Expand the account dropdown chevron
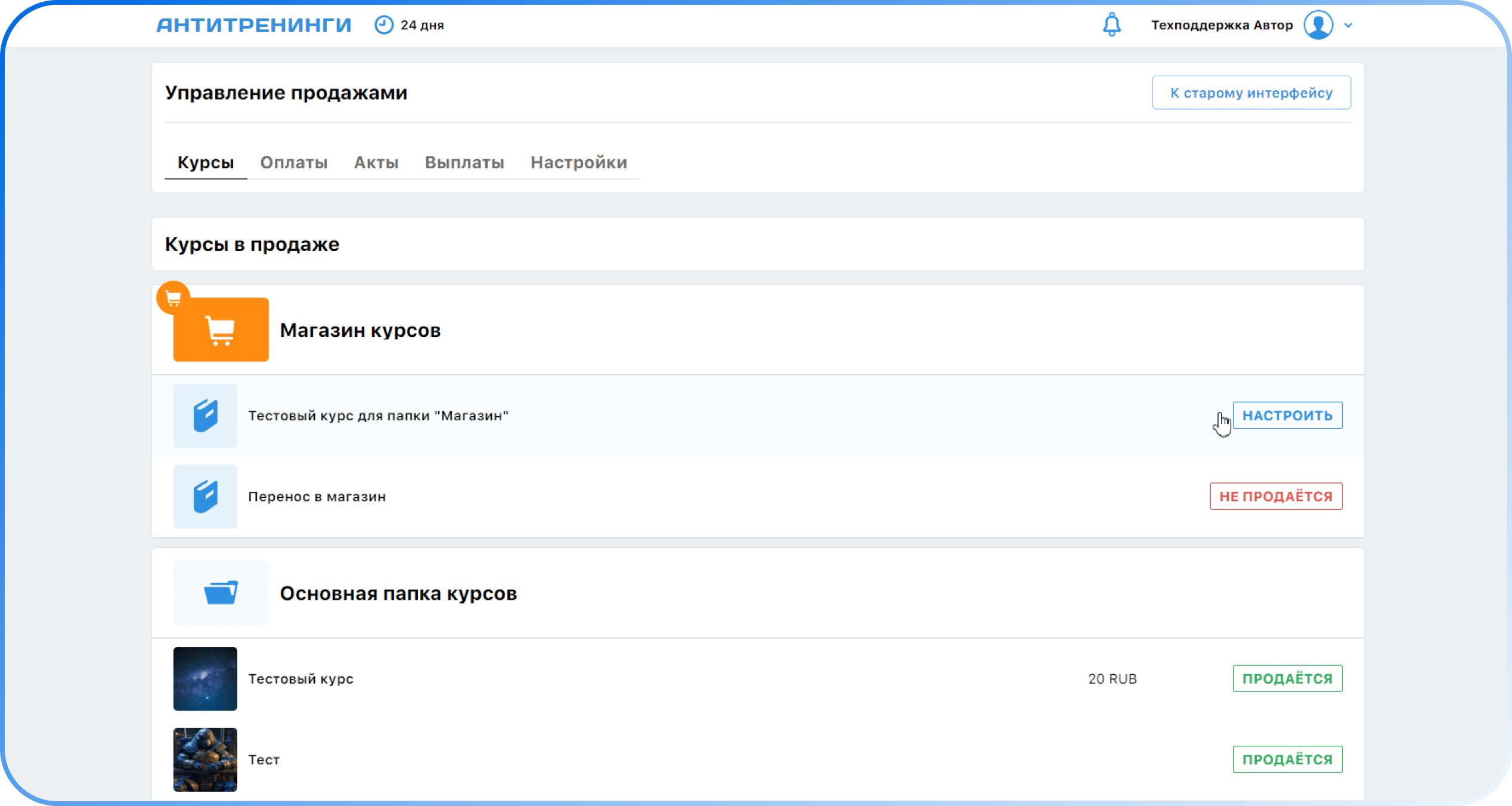1512x806 pixels. pos(1348,26)
